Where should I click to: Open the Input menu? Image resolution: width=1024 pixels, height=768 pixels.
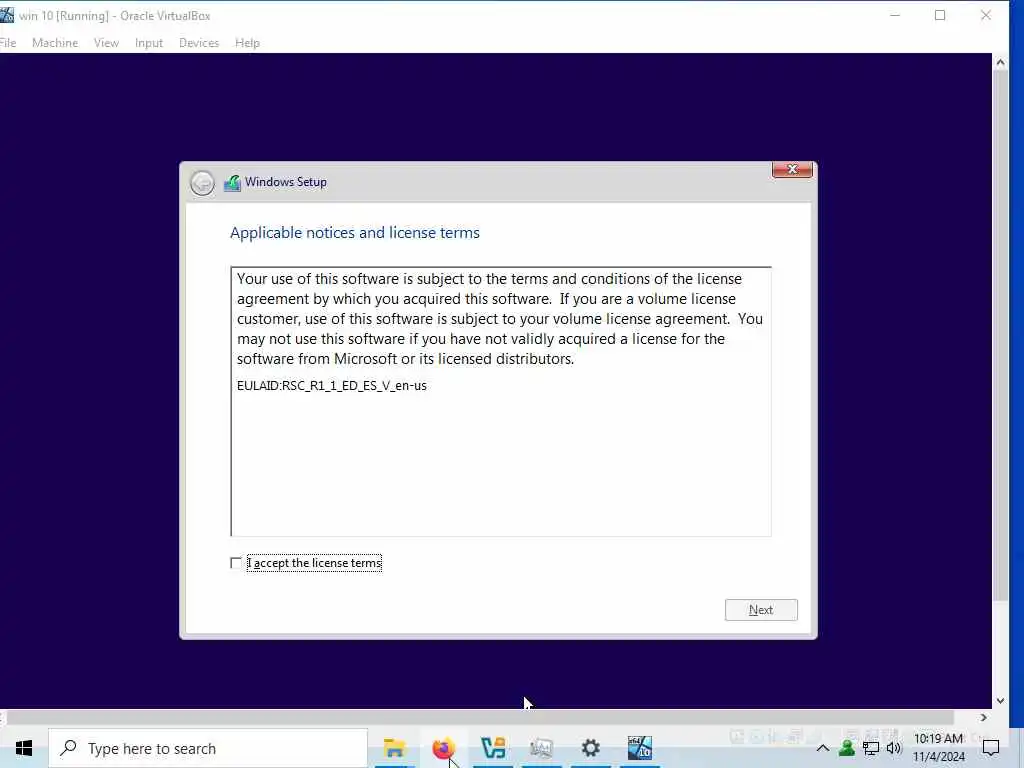[148, 42]
